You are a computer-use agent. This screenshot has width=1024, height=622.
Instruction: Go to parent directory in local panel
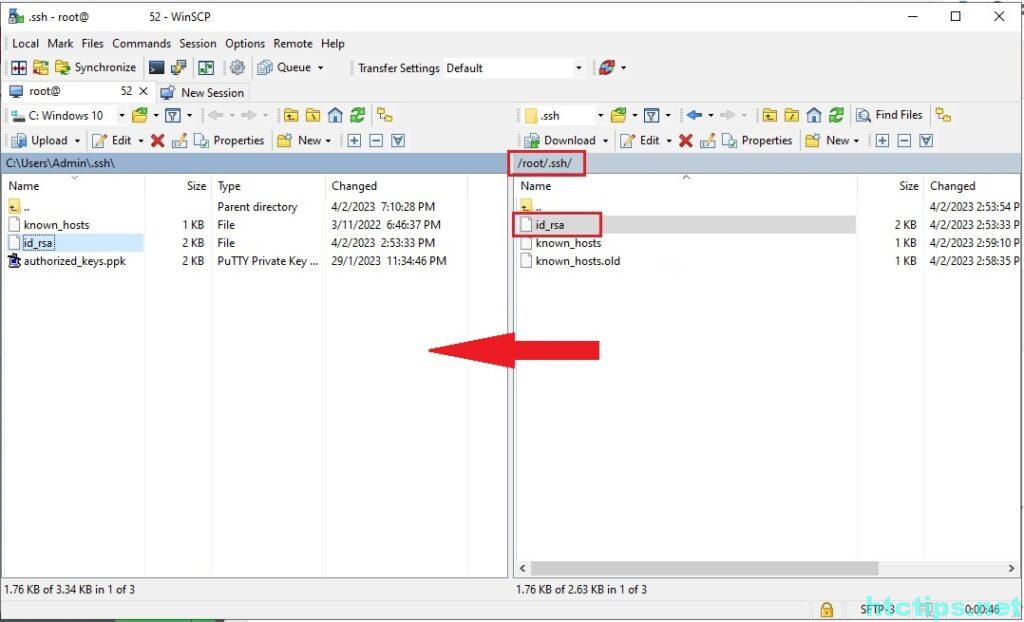[x=291, y=116]
